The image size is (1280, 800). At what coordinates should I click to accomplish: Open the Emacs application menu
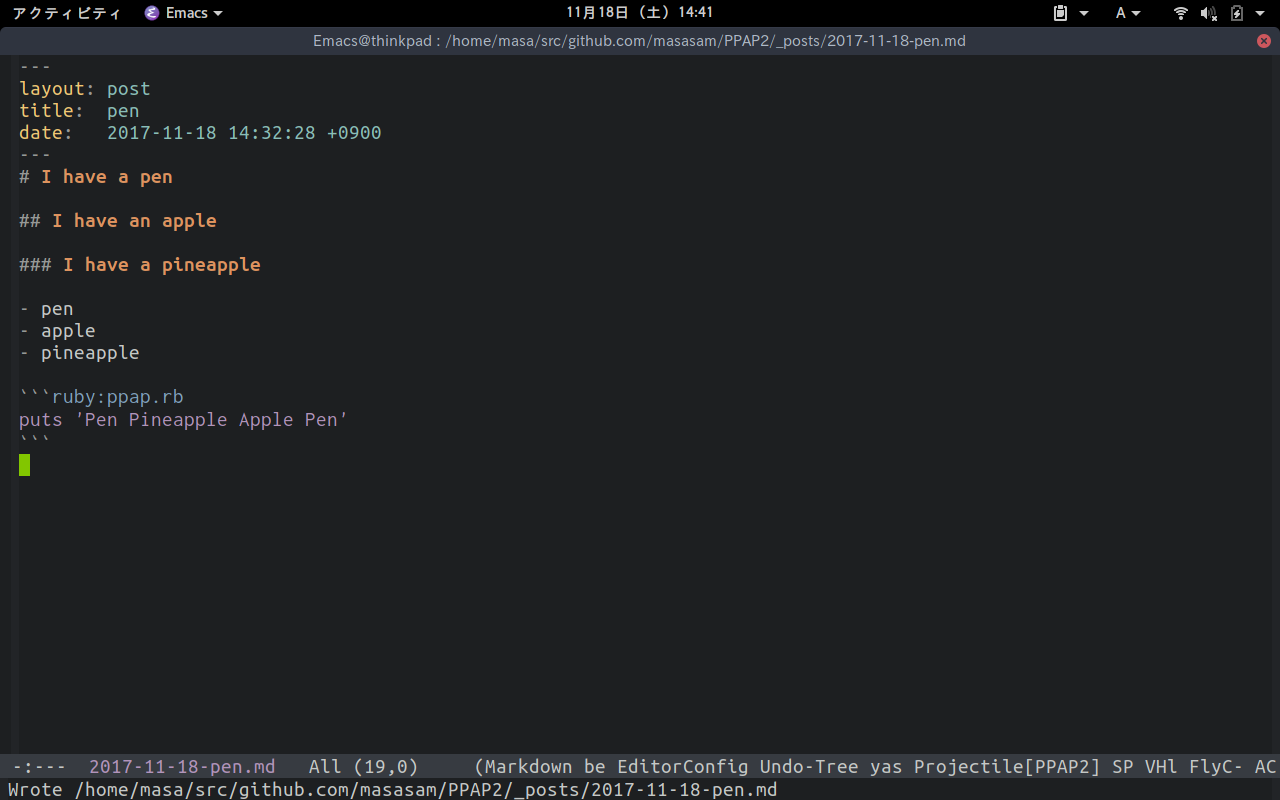click(x=184, y=13)
